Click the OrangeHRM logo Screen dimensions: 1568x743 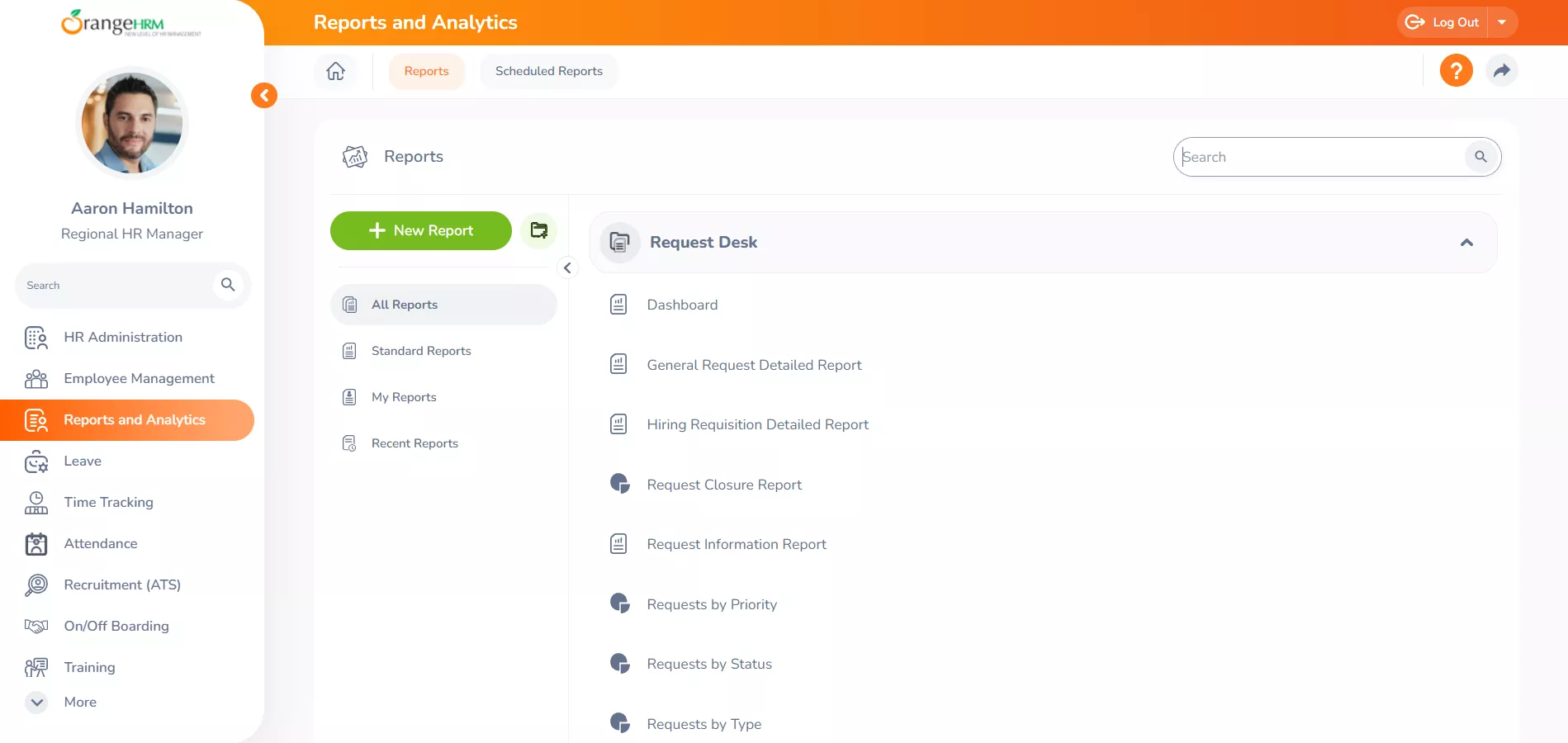coord(131,23)
